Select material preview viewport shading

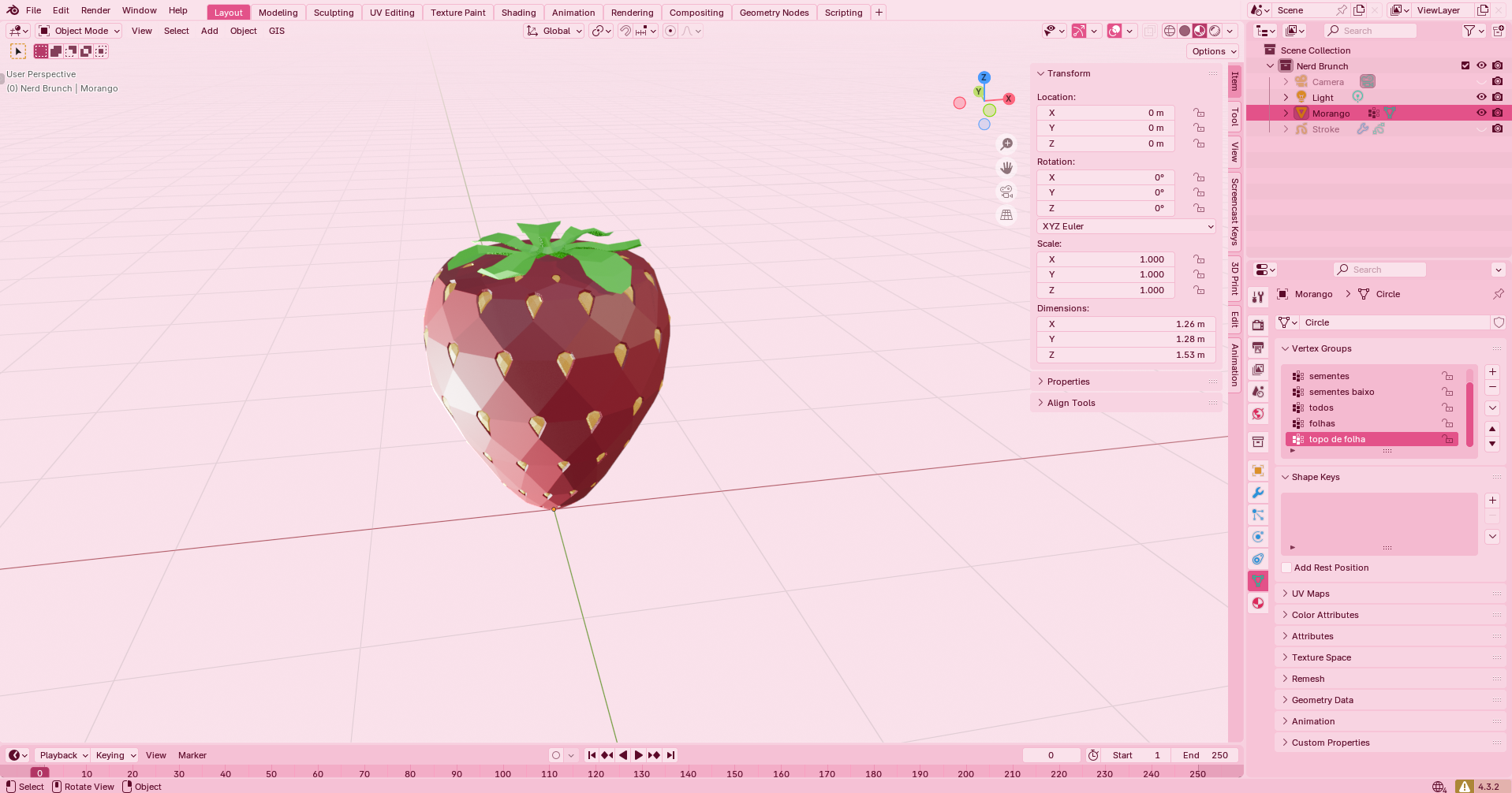[1200, 31]
